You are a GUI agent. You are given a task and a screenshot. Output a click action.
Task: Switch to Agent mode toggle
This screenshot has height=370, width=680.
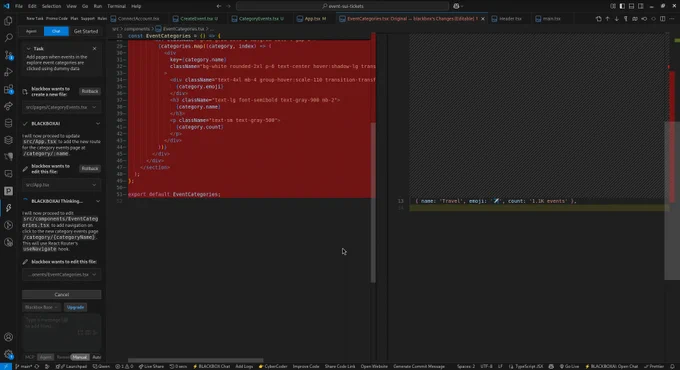pyautogui.click(x=31, y=31)
